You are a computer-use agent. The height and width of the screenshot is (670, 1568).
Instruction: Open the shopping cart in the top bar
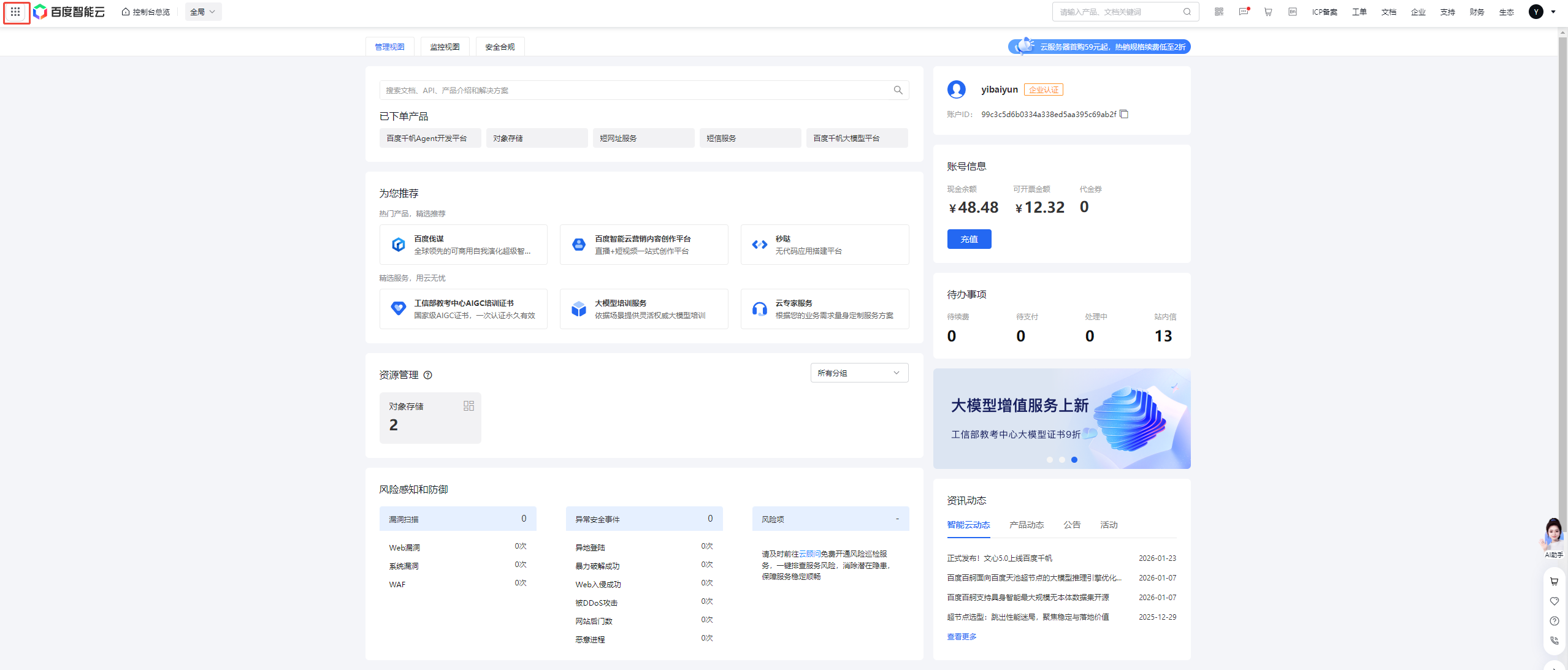[1268, 12]
